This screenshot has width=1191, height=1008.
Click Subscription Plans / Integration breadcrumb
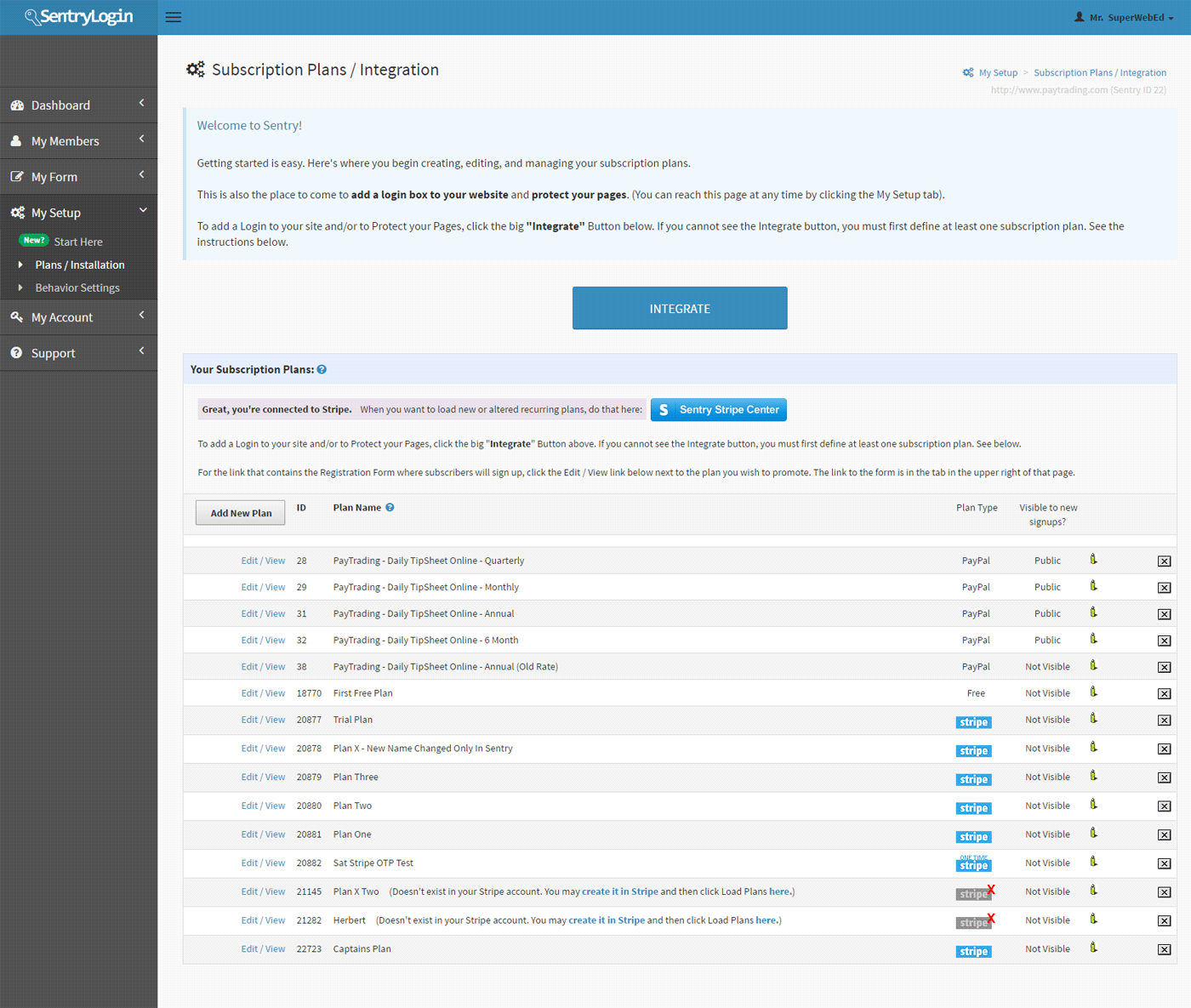[1100, 73]
